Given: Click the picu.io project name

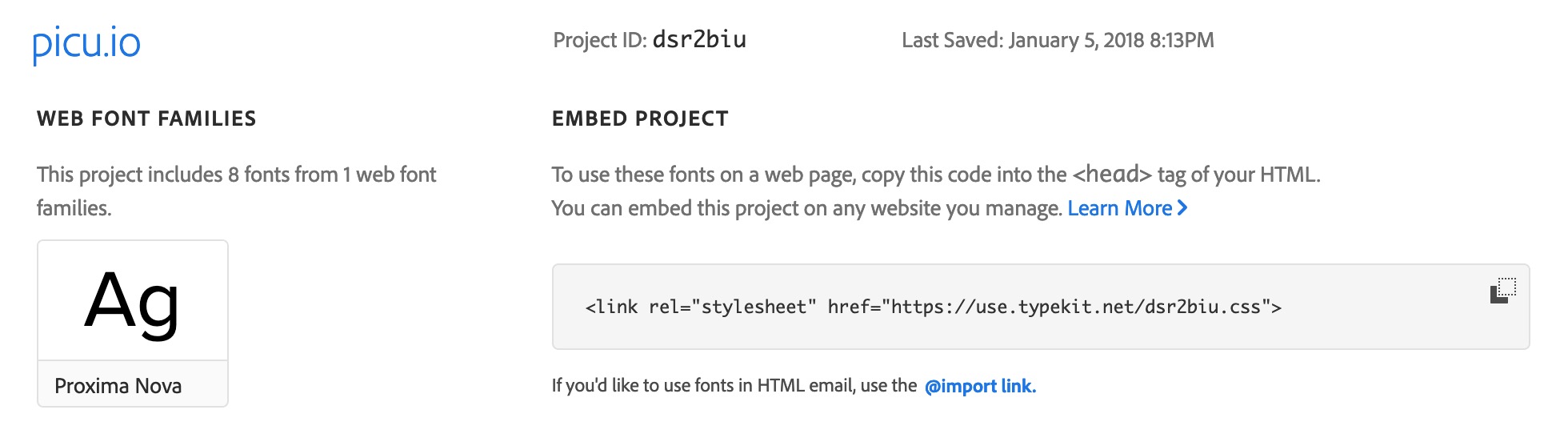Looking at the screenshot, I should tap(86, 44).
